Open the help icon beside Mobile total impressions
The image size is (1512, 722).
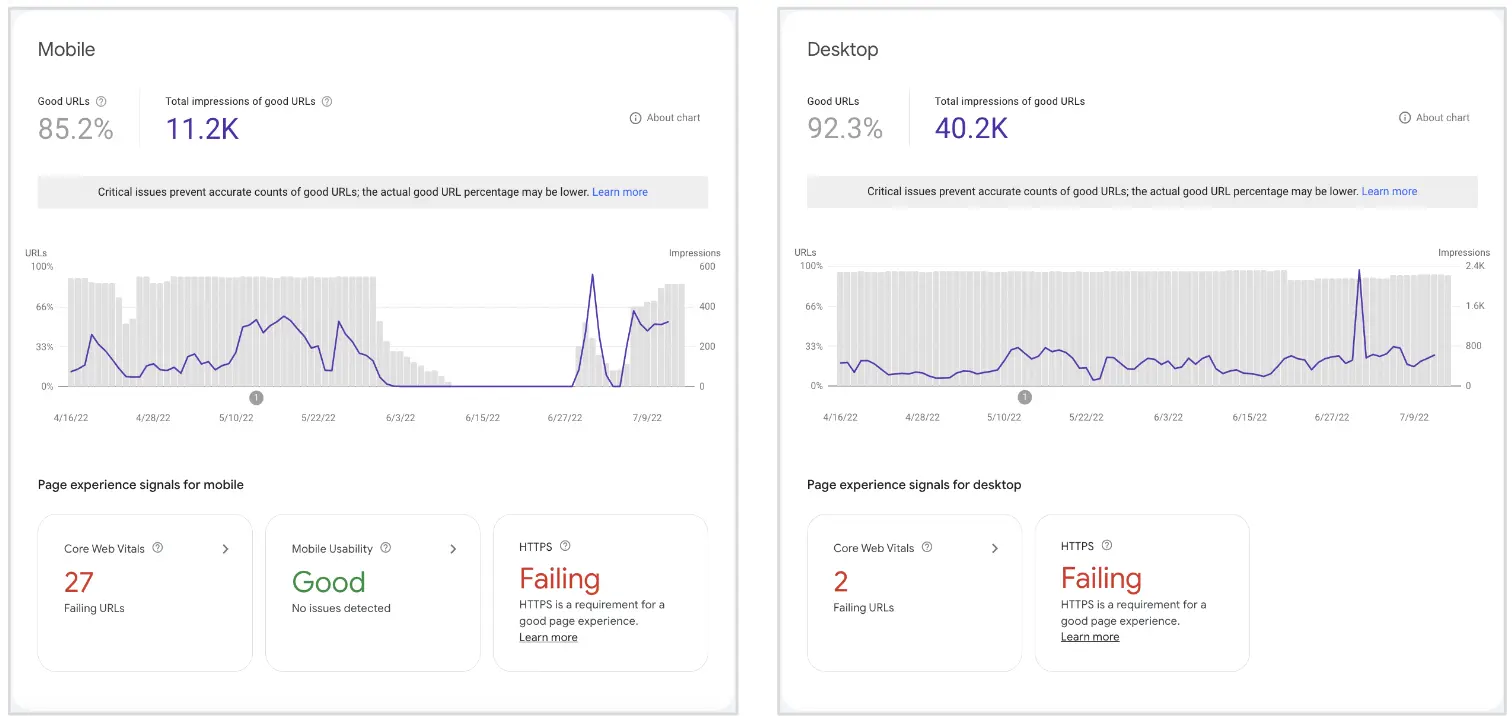coord(327,101)
